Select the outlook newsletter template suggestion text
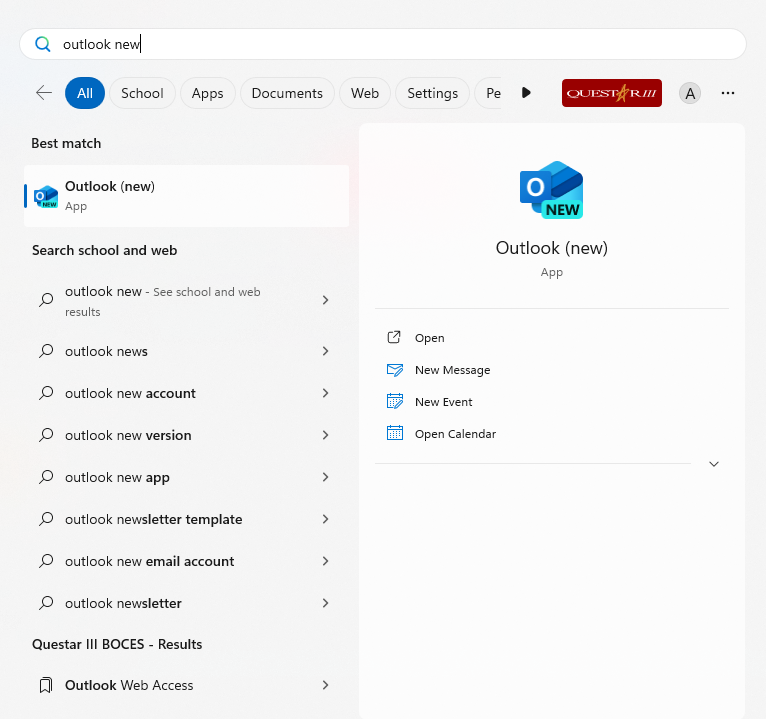766x719 pixels. [x=153, y=519]
